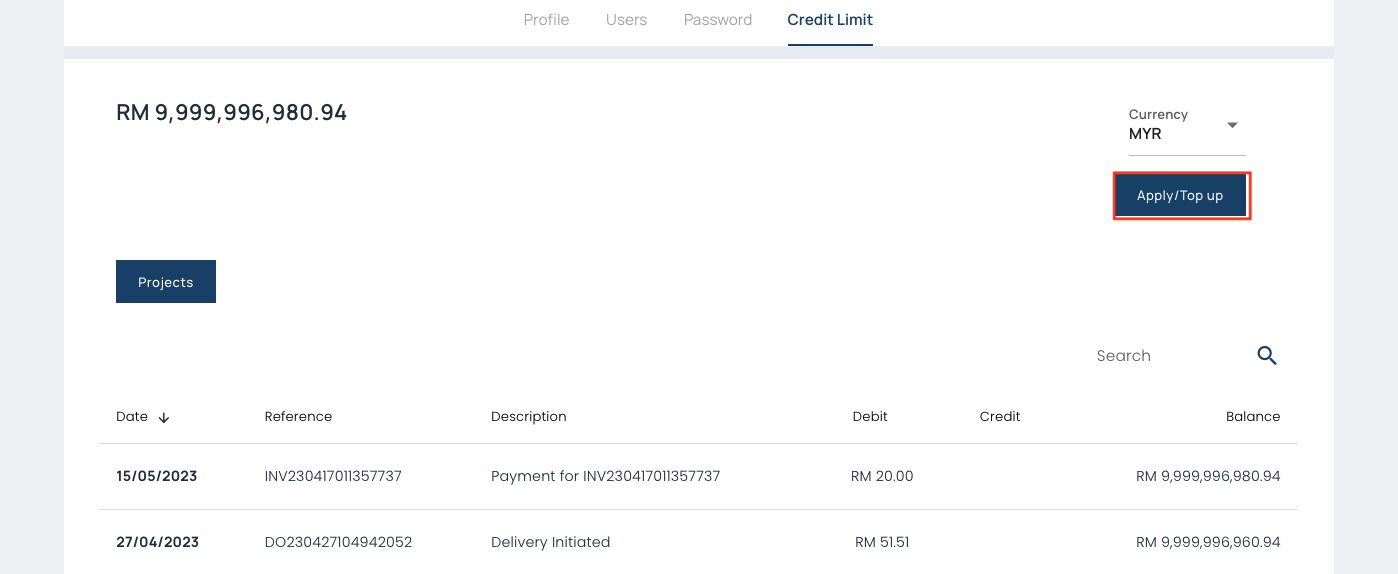The height and width of the screenshot is (574, 1398).
Task: Expand the Currency dropdown arrow
Action: click(x=1232, y=125)
